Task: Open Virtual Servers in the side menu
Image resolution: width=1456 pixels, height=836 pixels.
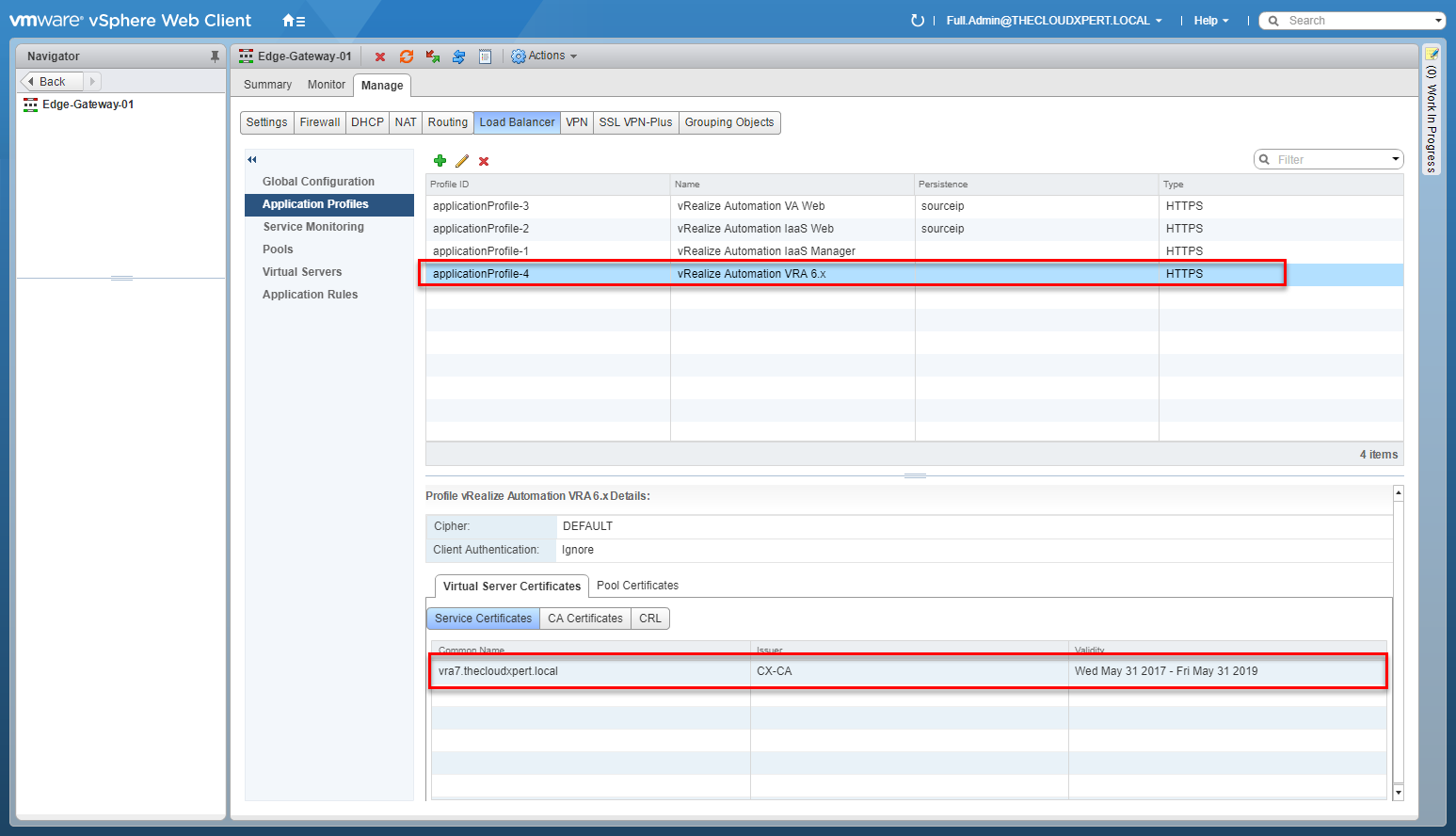Action: tap(302, 272)
